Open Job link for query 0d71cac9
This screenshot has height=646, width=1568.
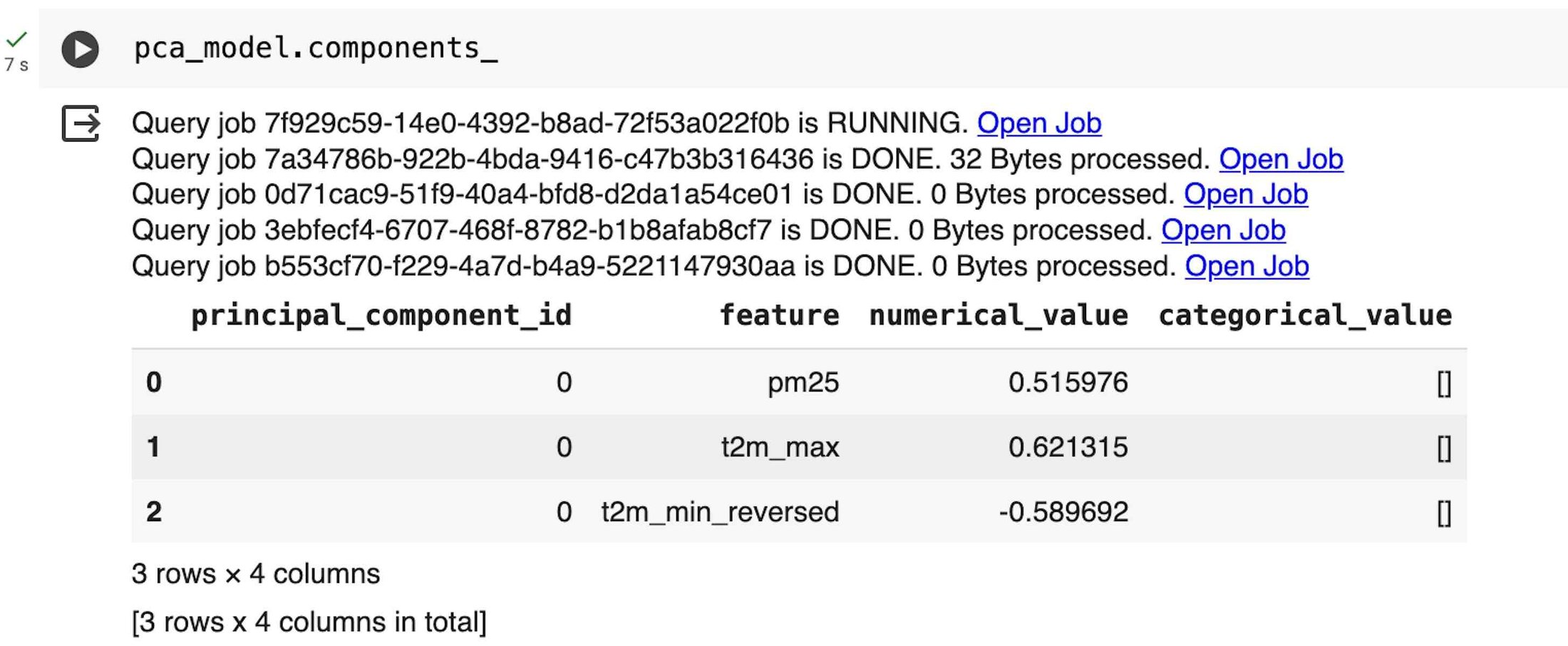(1246, 195)
